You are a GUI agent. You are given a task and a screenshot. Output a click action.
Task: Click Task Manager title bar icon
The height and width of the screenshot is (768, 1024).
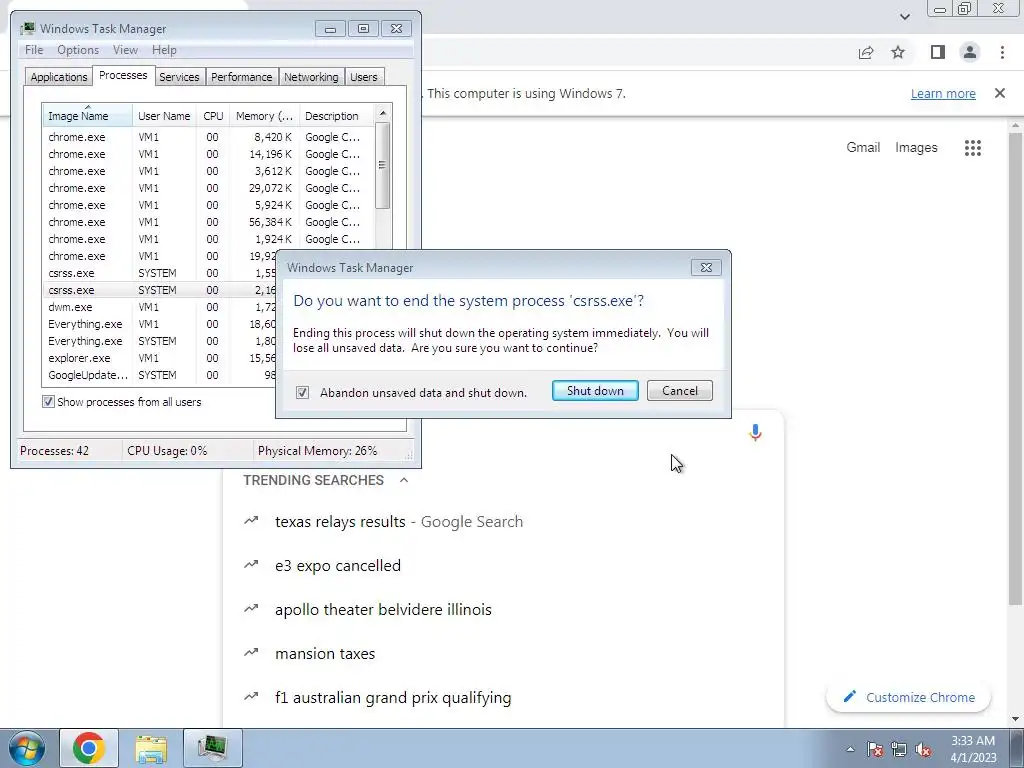point(27,29)
